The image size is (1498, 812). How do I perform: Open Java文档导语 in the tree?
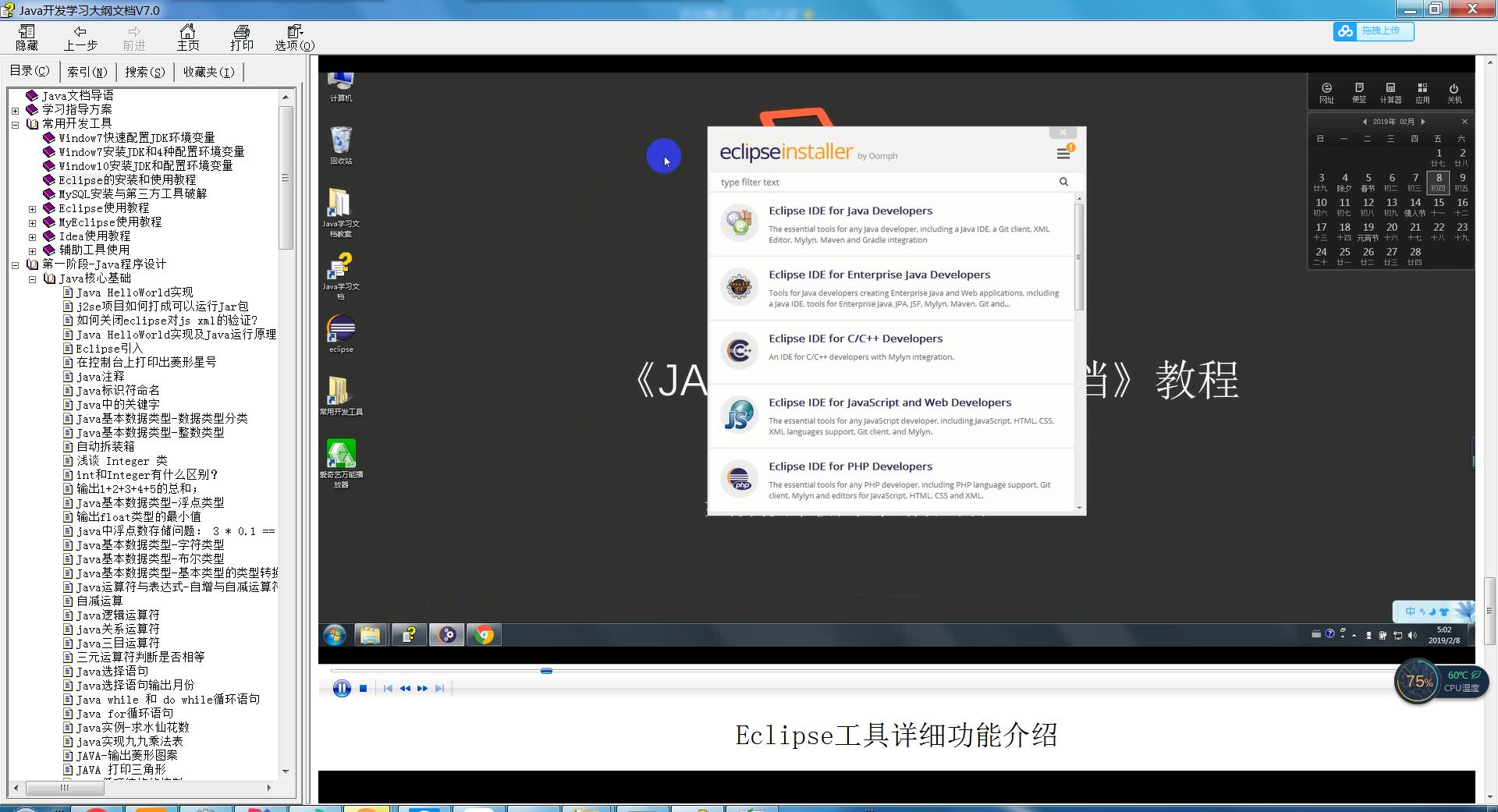tap(77, 95)
